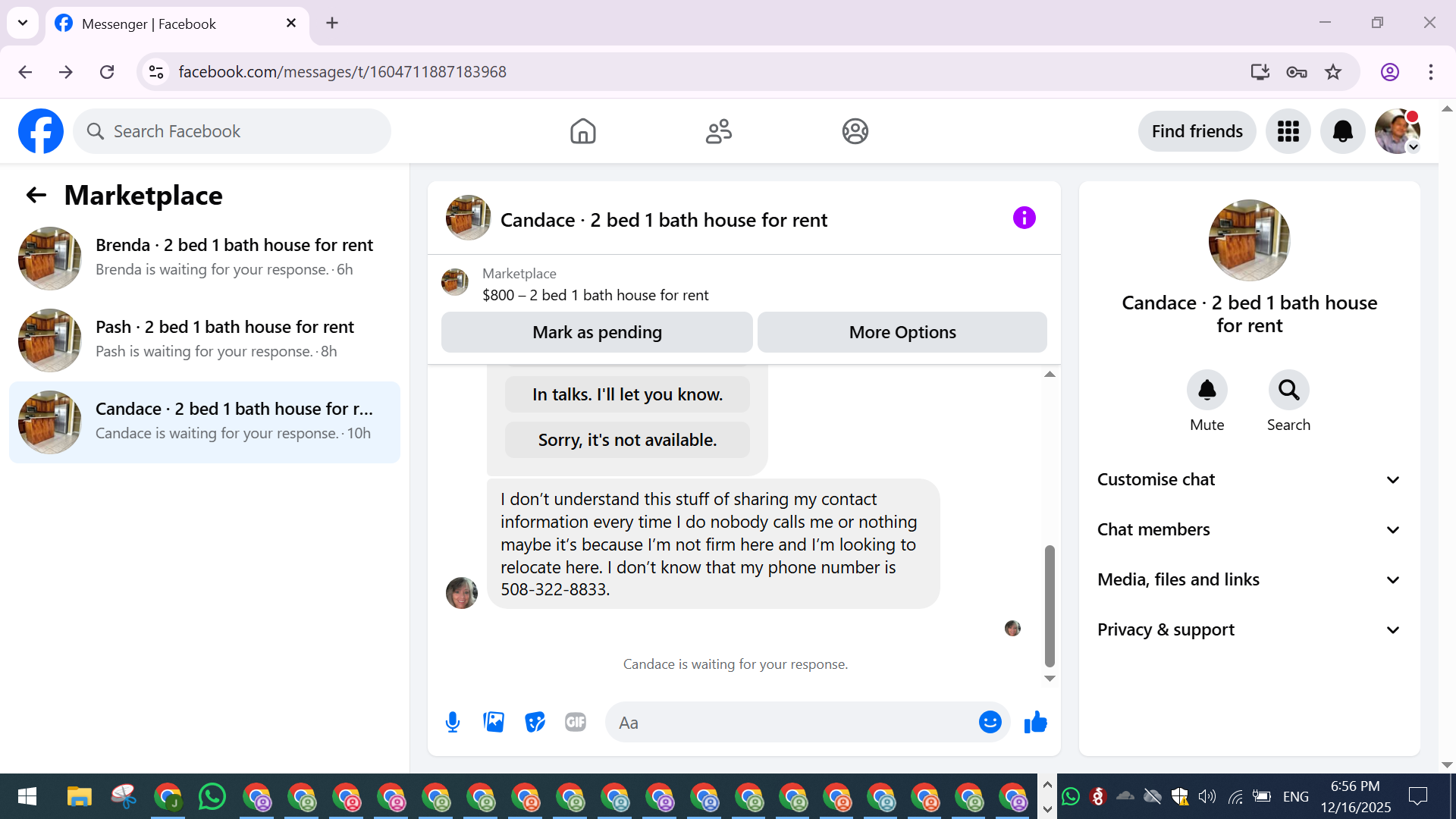
Task: Open the volume control in system tray
Action: click(x=1207, y=796)
